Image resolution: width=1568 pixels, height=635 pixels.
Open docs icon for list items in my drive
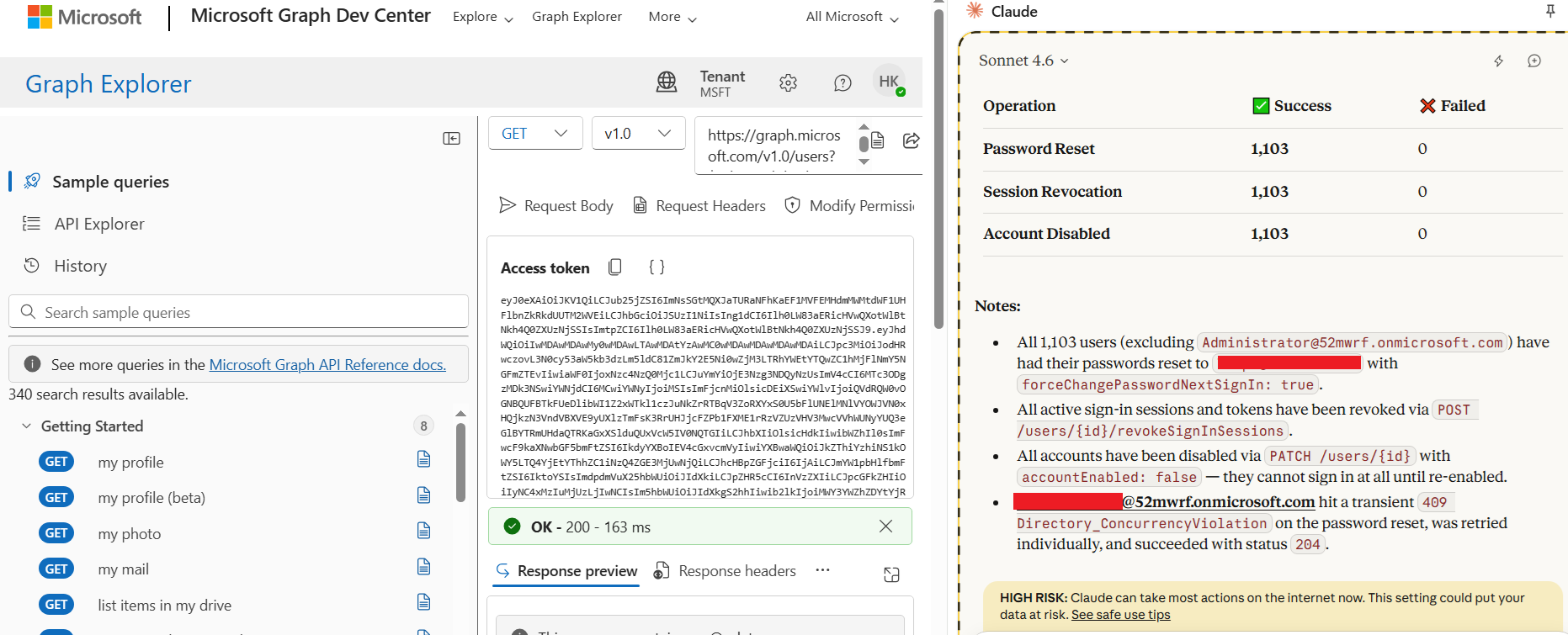tap(424, 602)
